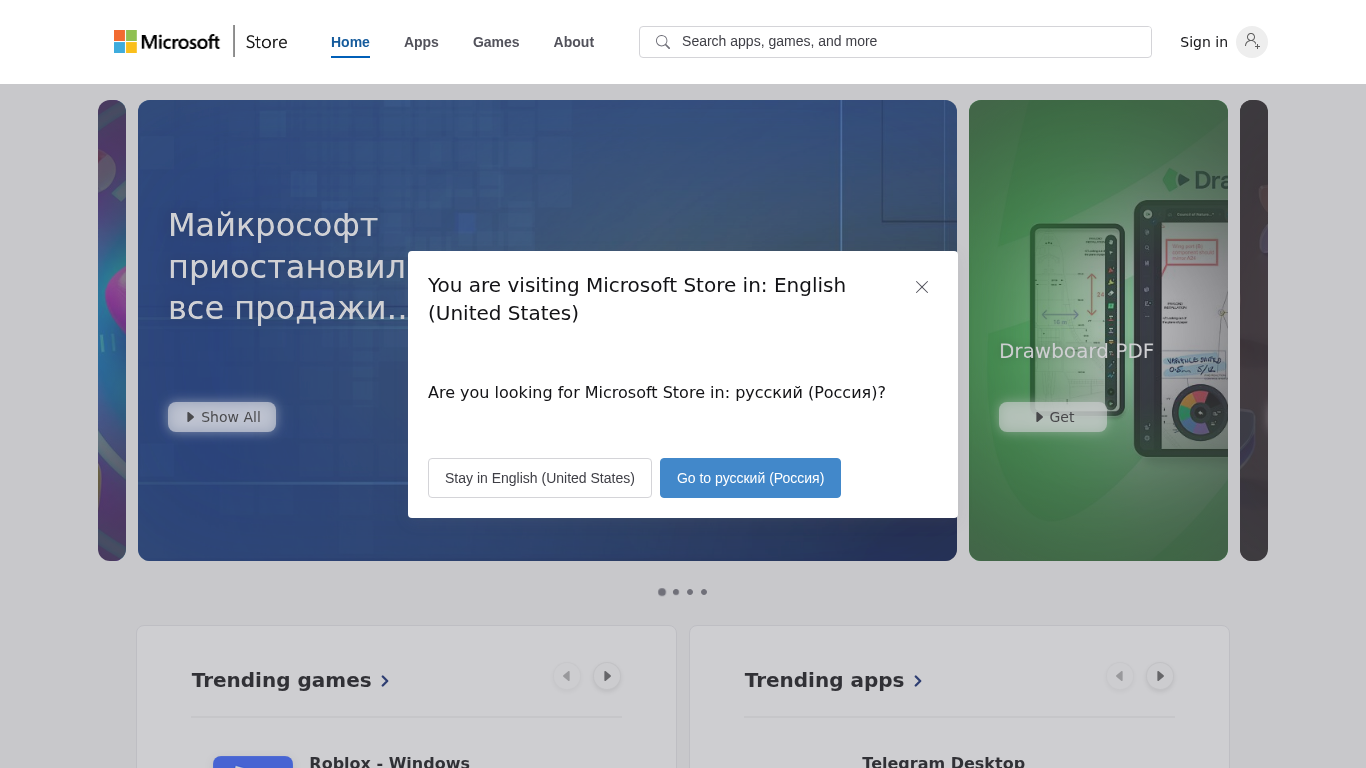Click Get for Drawboard PDF
The width and height of the screenshot is (1366, 768).
1053,417
